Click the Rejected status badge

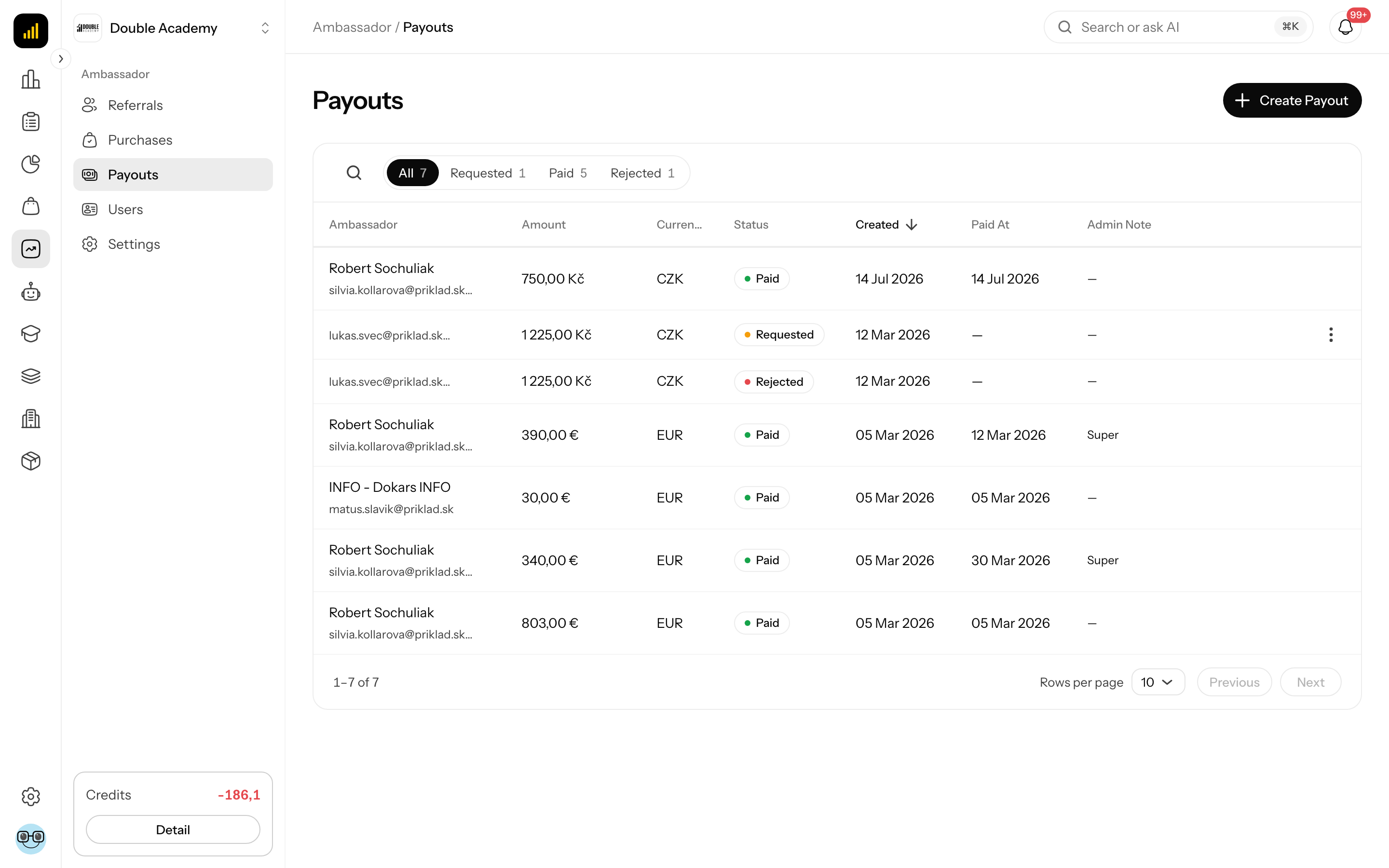[x=773, y=382]
